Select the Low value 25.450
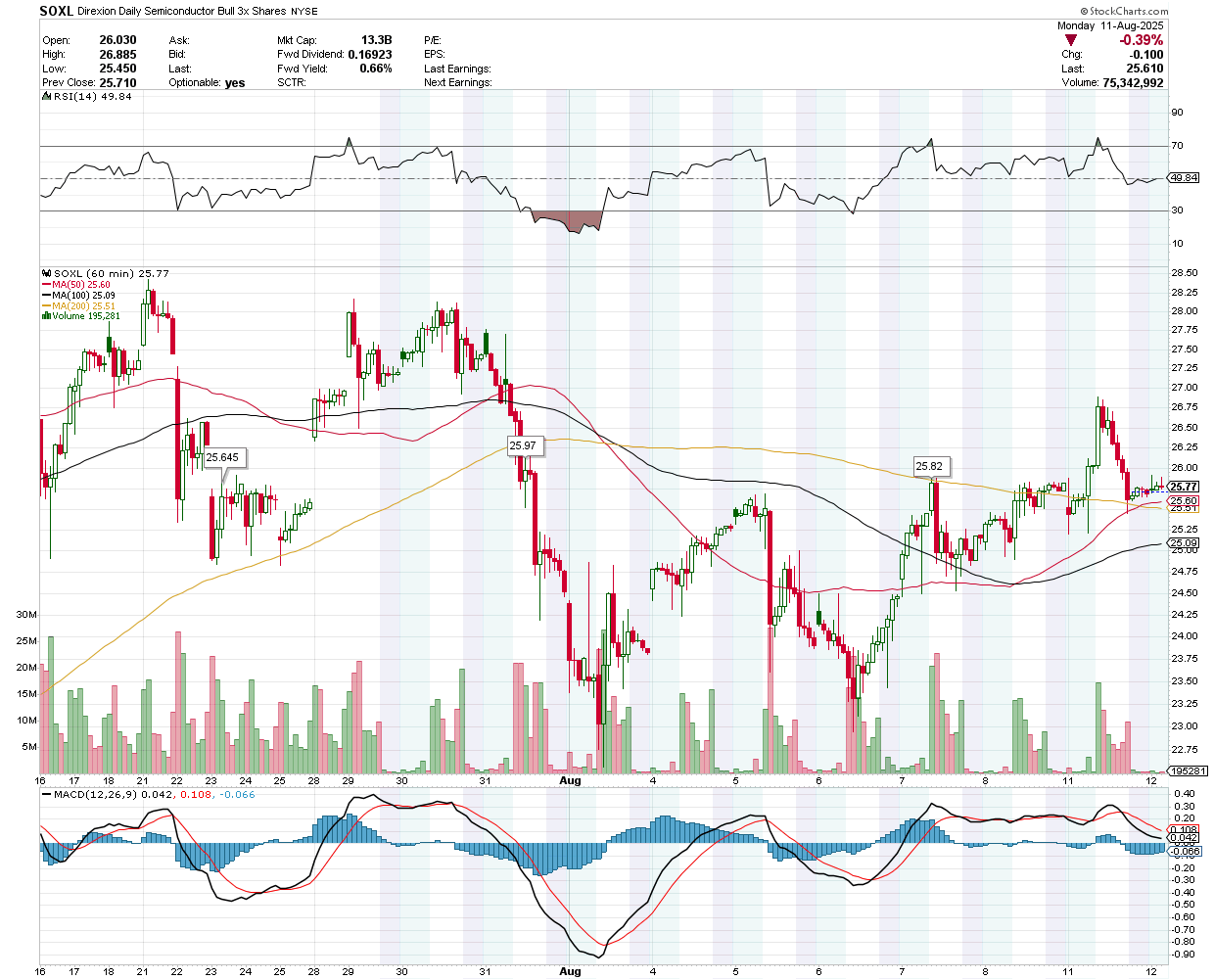The height and width of the screenshot is (980, 1214). click(118, 69)
